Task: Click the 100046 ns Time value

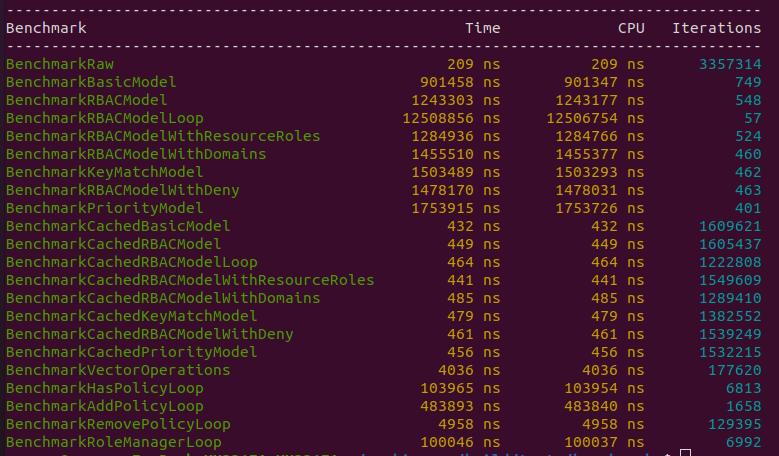Action: point(460,442)
